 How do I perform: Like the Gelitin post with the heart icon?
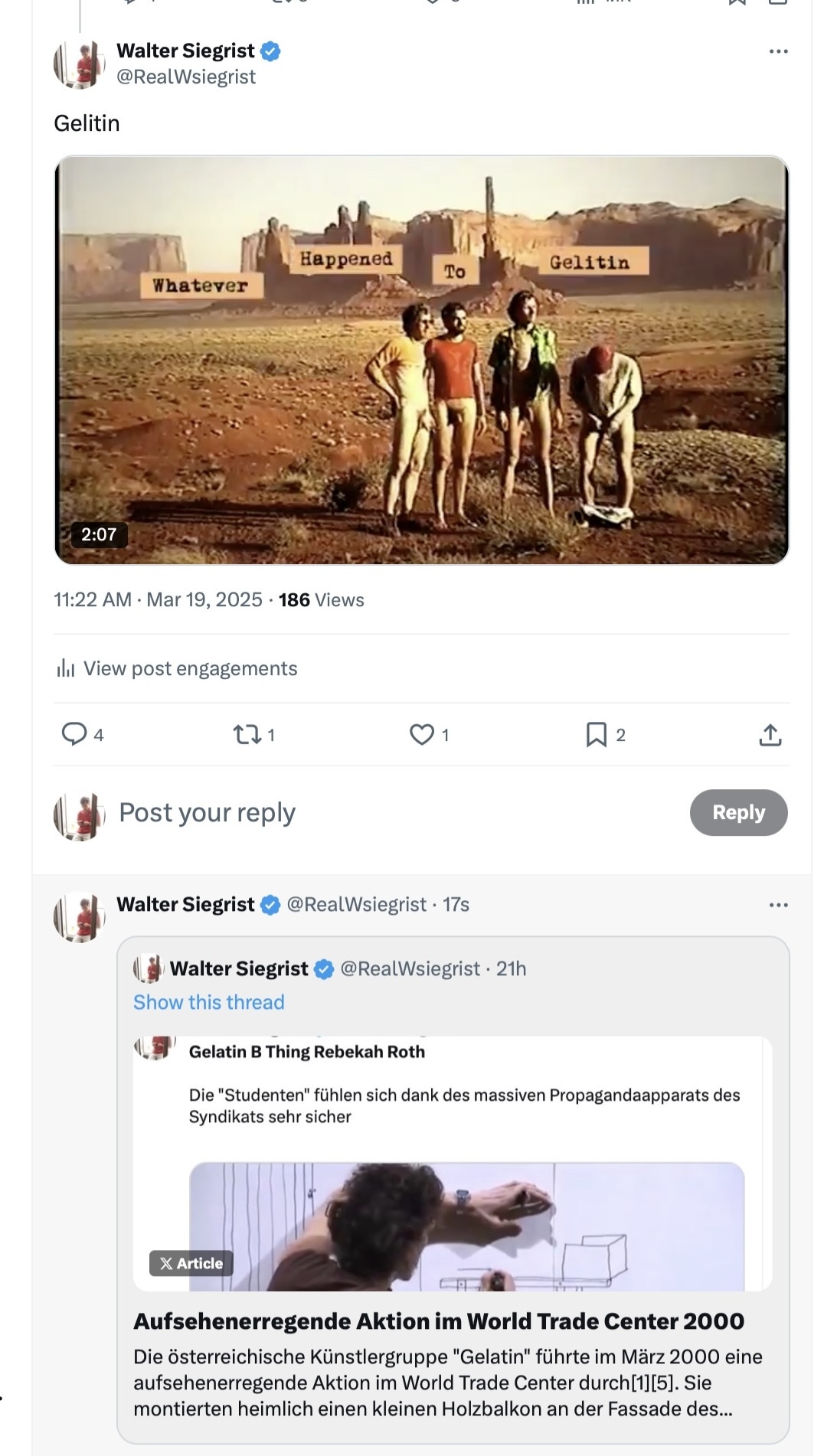422,735
